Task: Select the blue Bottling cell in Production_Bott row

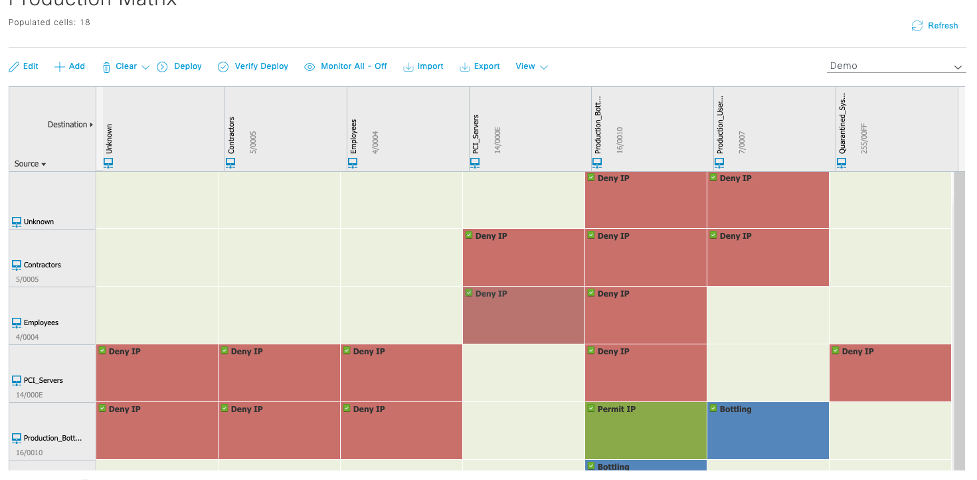Action: (x=768, y=431)
